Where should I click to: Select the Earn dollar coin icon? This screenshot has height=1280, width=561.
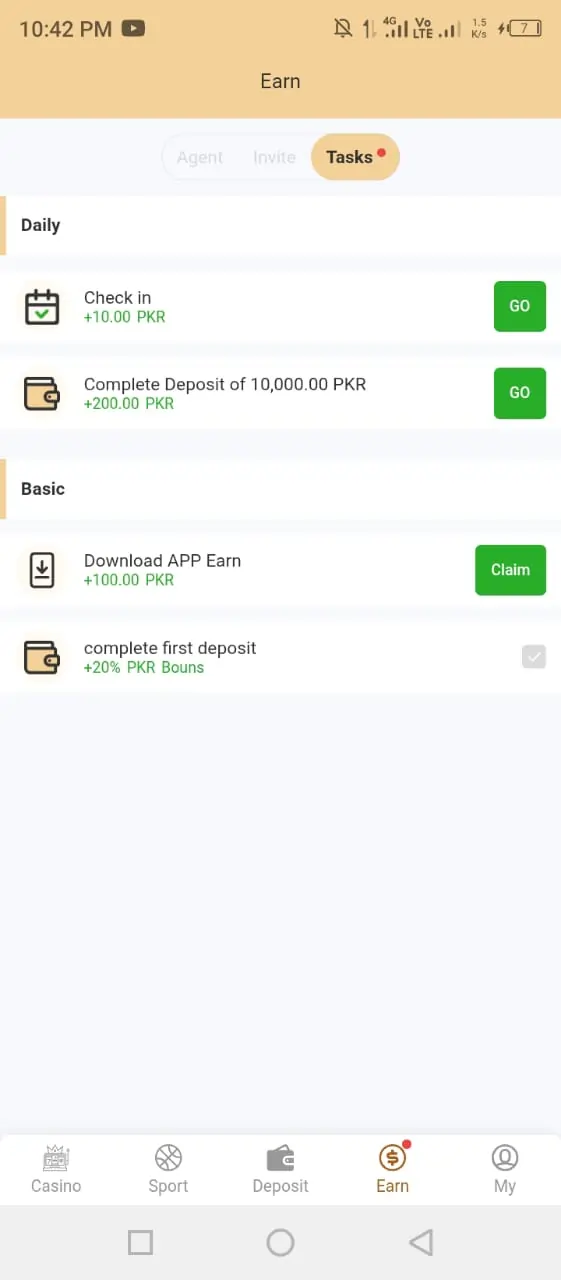(x=392, y=1158)
